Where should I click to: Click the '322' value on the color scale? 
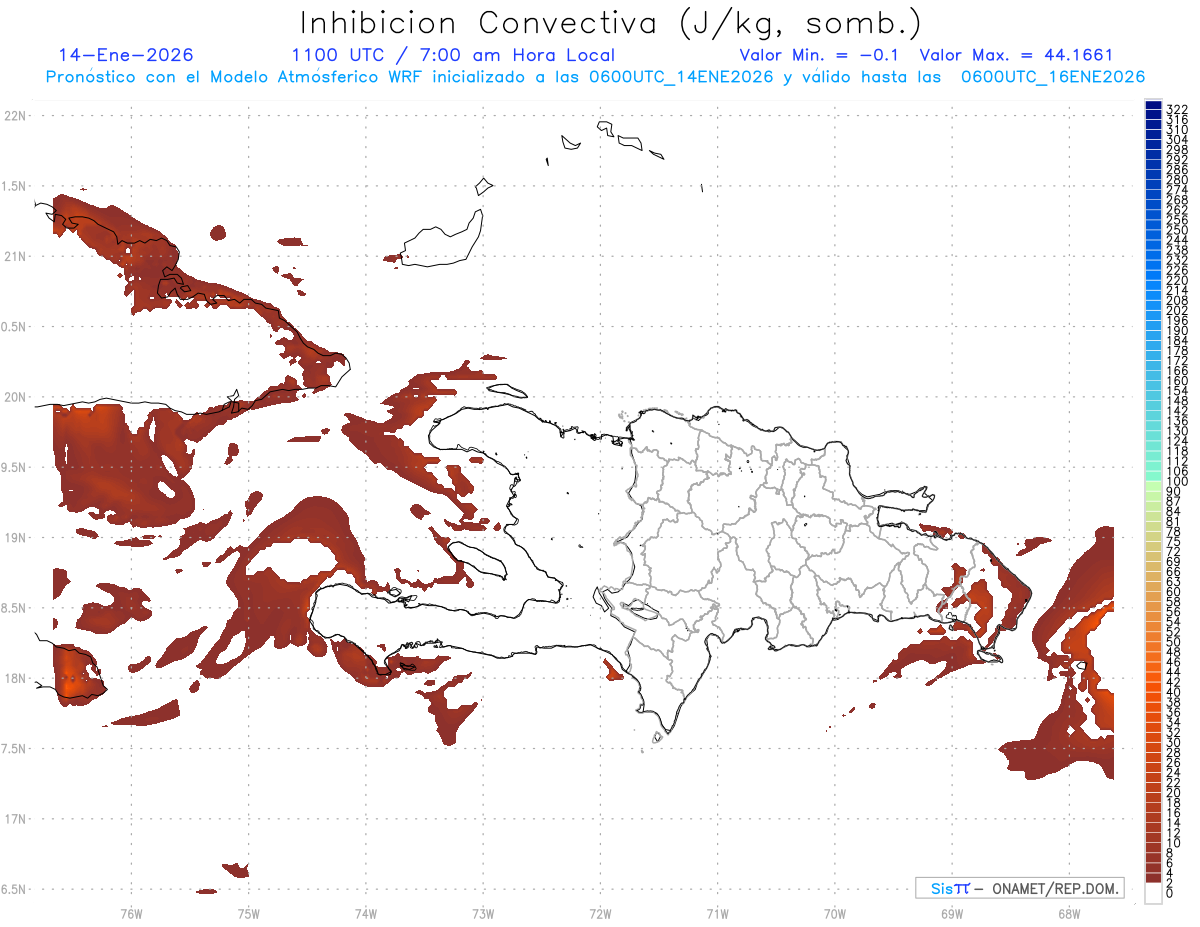1177,109
